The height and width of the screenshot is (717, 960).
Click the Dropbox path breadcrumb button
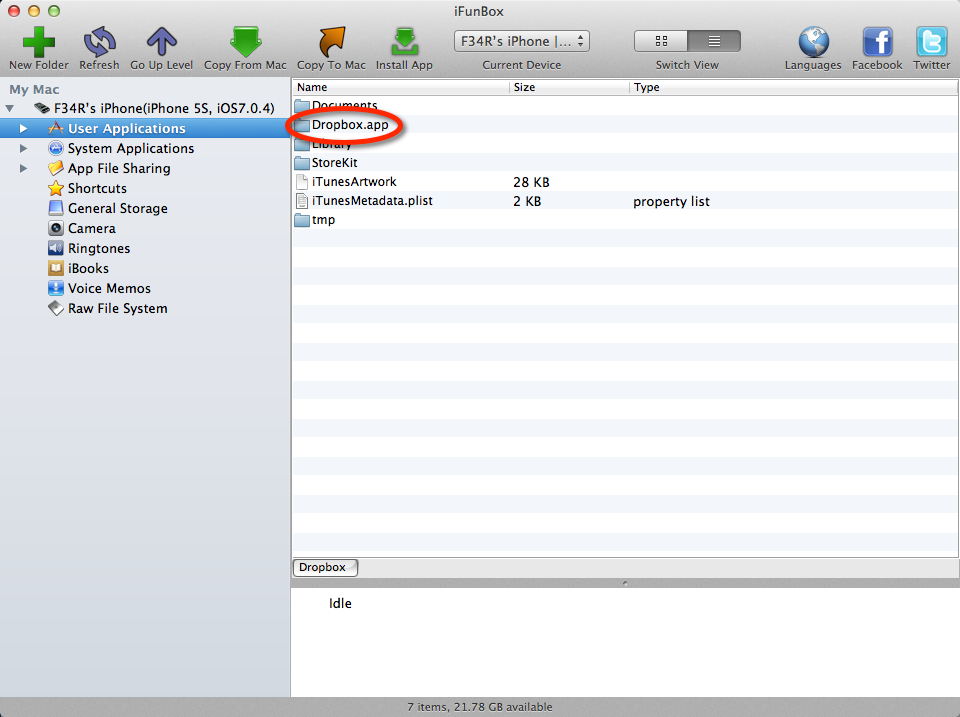pos(325,568)
